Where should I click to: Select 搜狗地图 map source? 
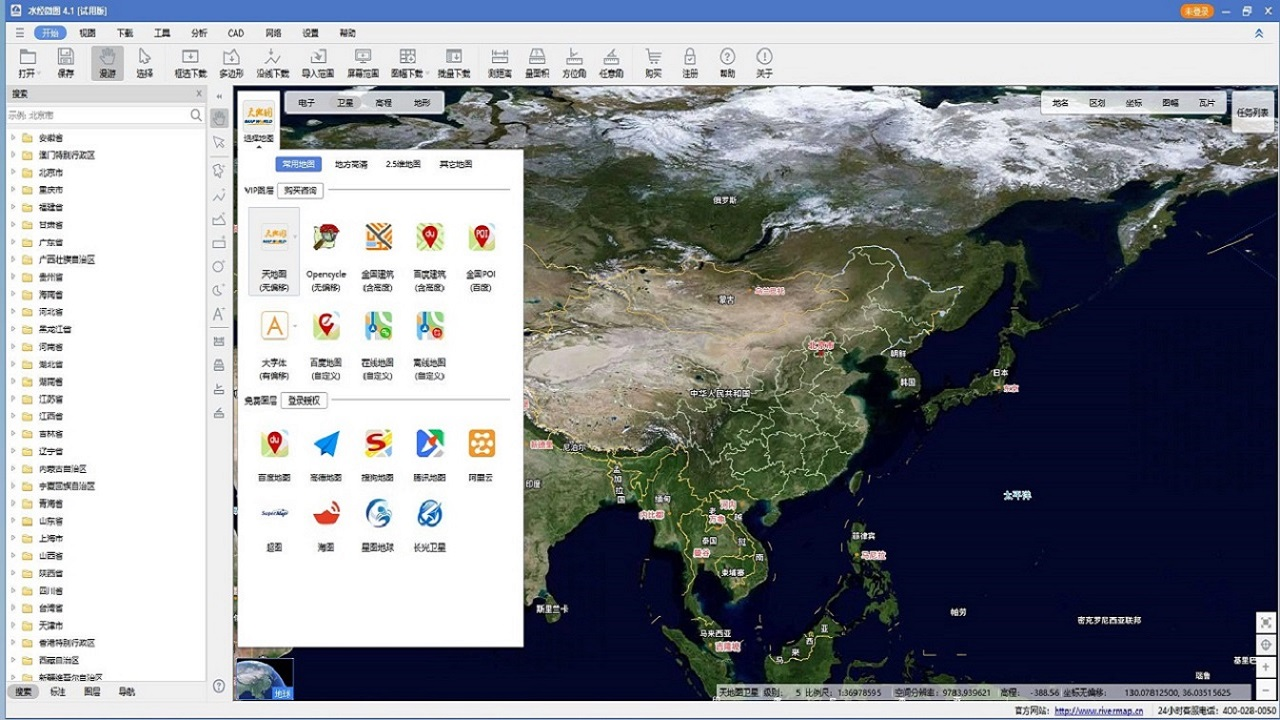coord(378,443)
